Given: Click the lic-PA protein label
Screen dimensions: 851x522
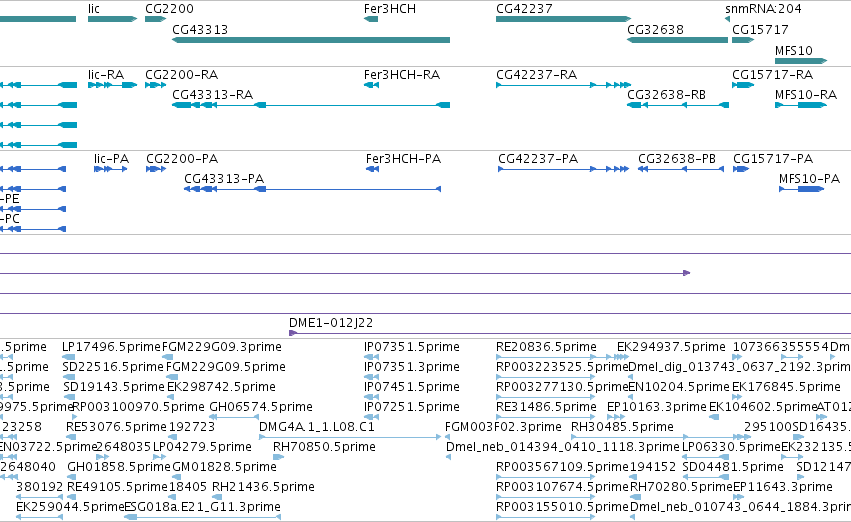Looking at the screenshot, I should pyautogui.click(x=111, y=159).
